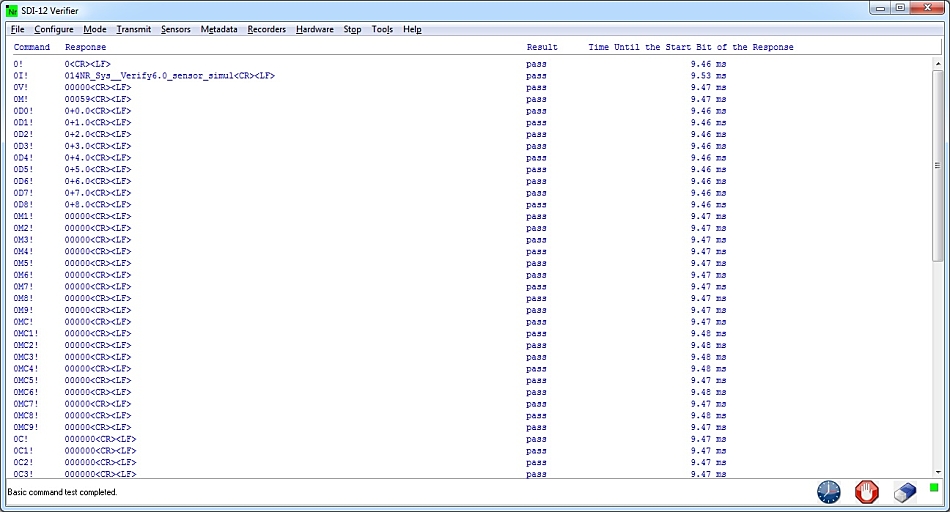This screenshot has height=512, width=950.
Task: Click the 9.53 ms timing value
Action: pos(708,76)
